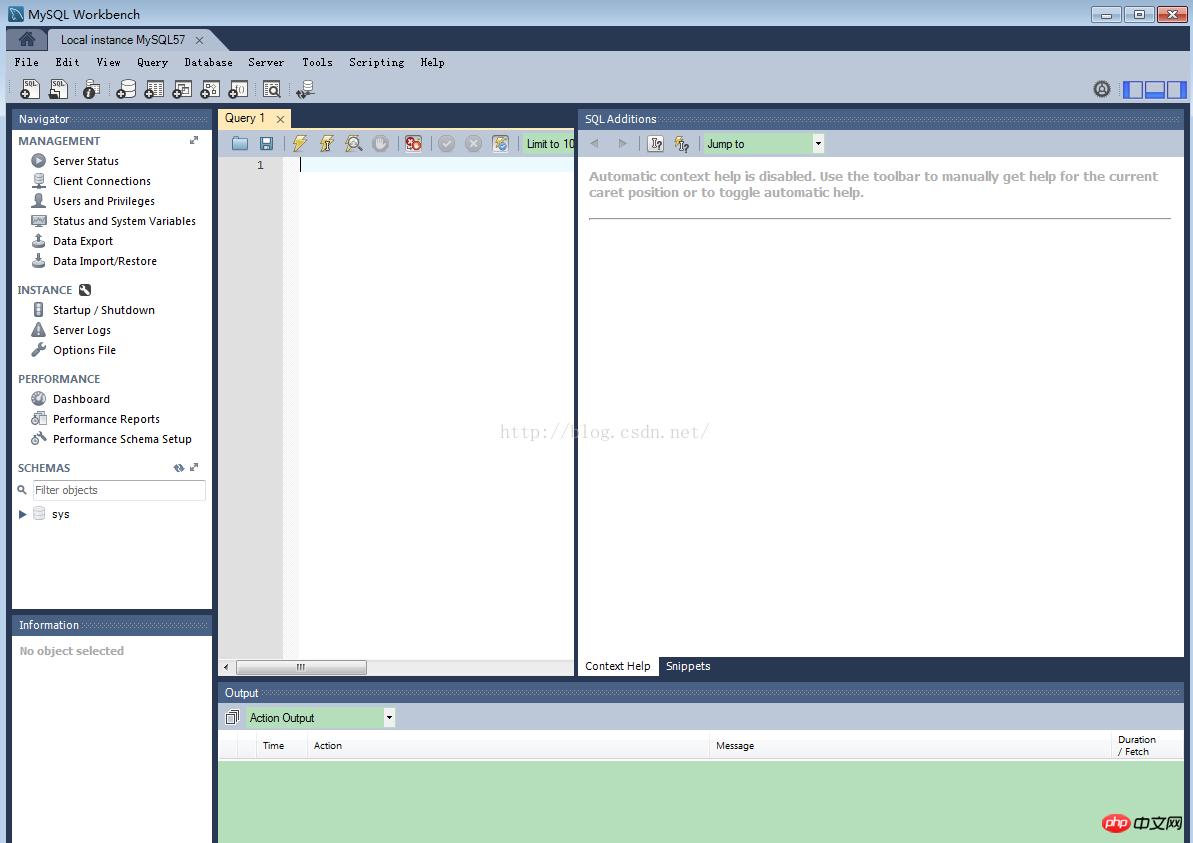
Task: Switch to the Context Help tab
Action: (x=618, y=666)
